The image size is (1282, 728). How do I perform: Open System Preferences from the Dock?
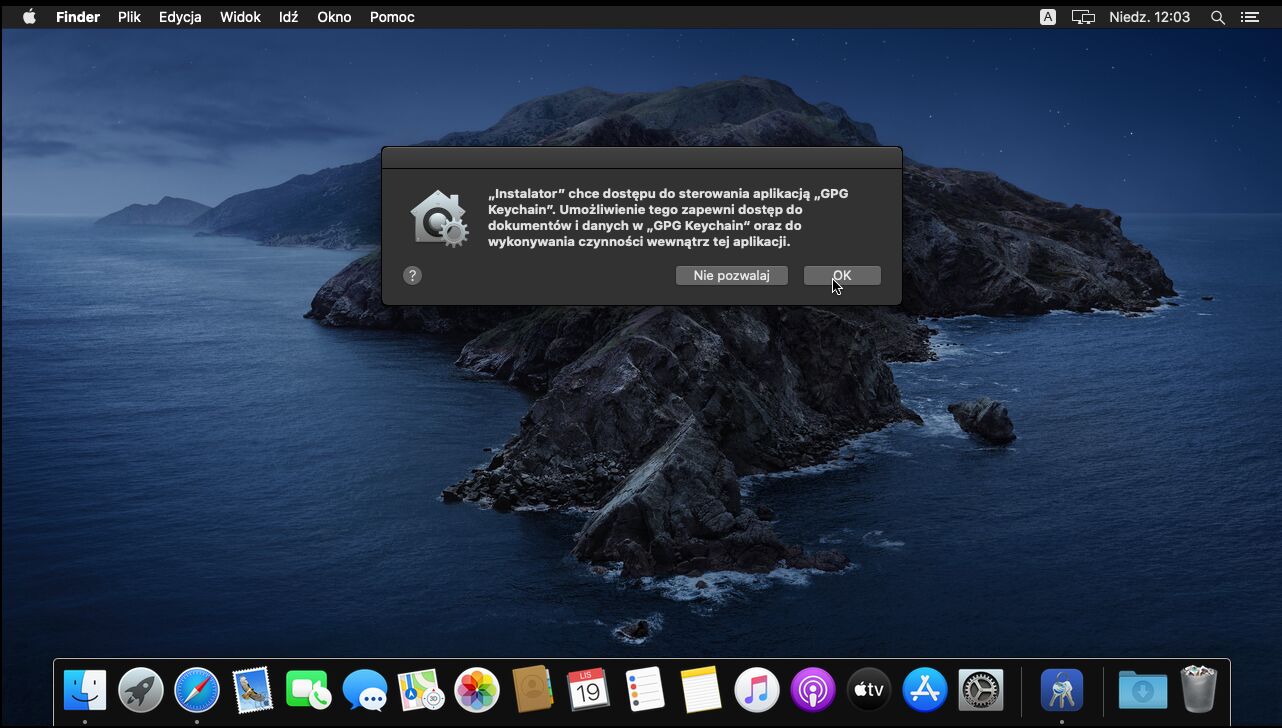980,689
